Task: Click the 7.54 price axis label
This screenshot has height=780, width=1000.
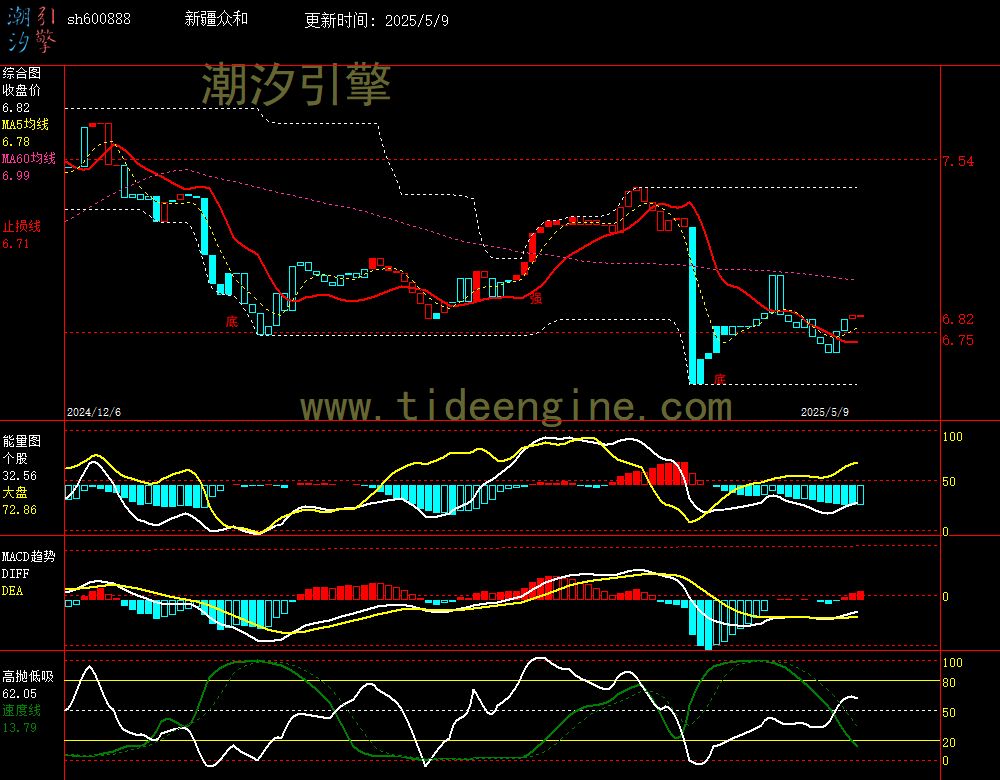Action: coord(959,161)
